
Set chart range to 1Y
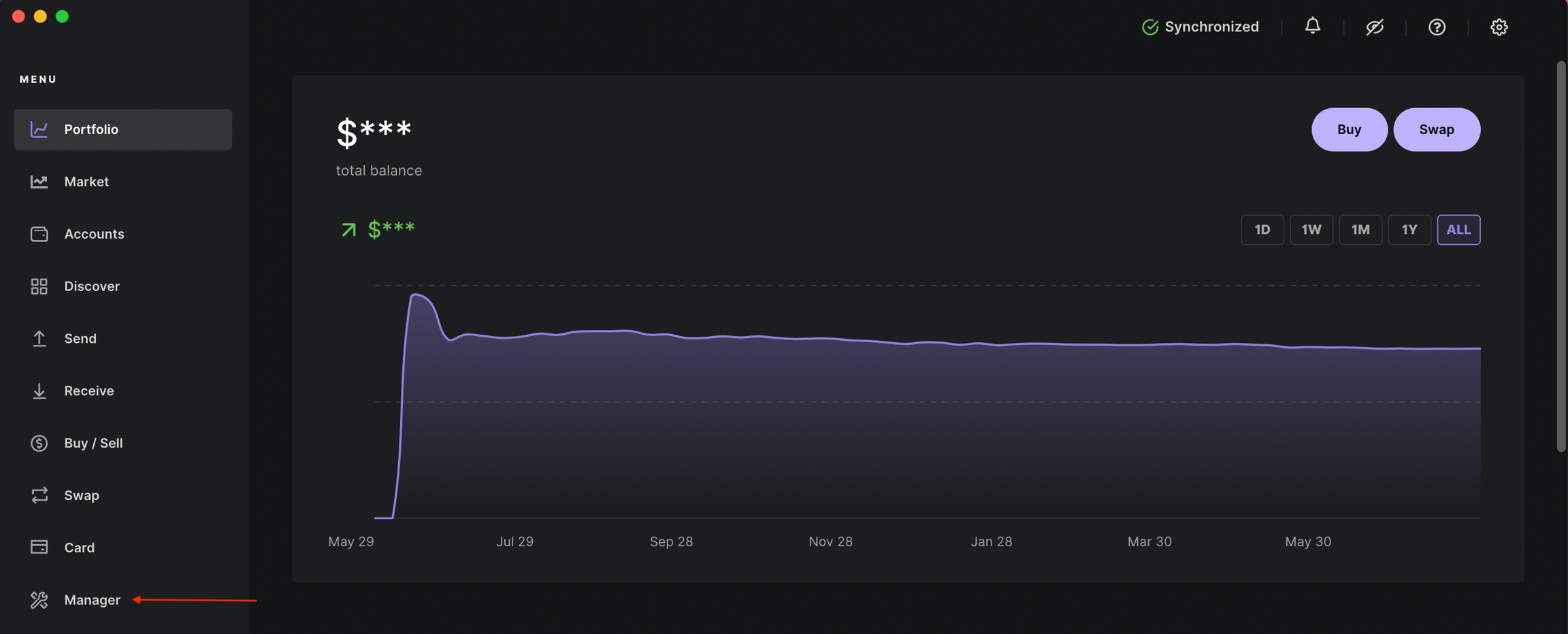coord(1409,230)
